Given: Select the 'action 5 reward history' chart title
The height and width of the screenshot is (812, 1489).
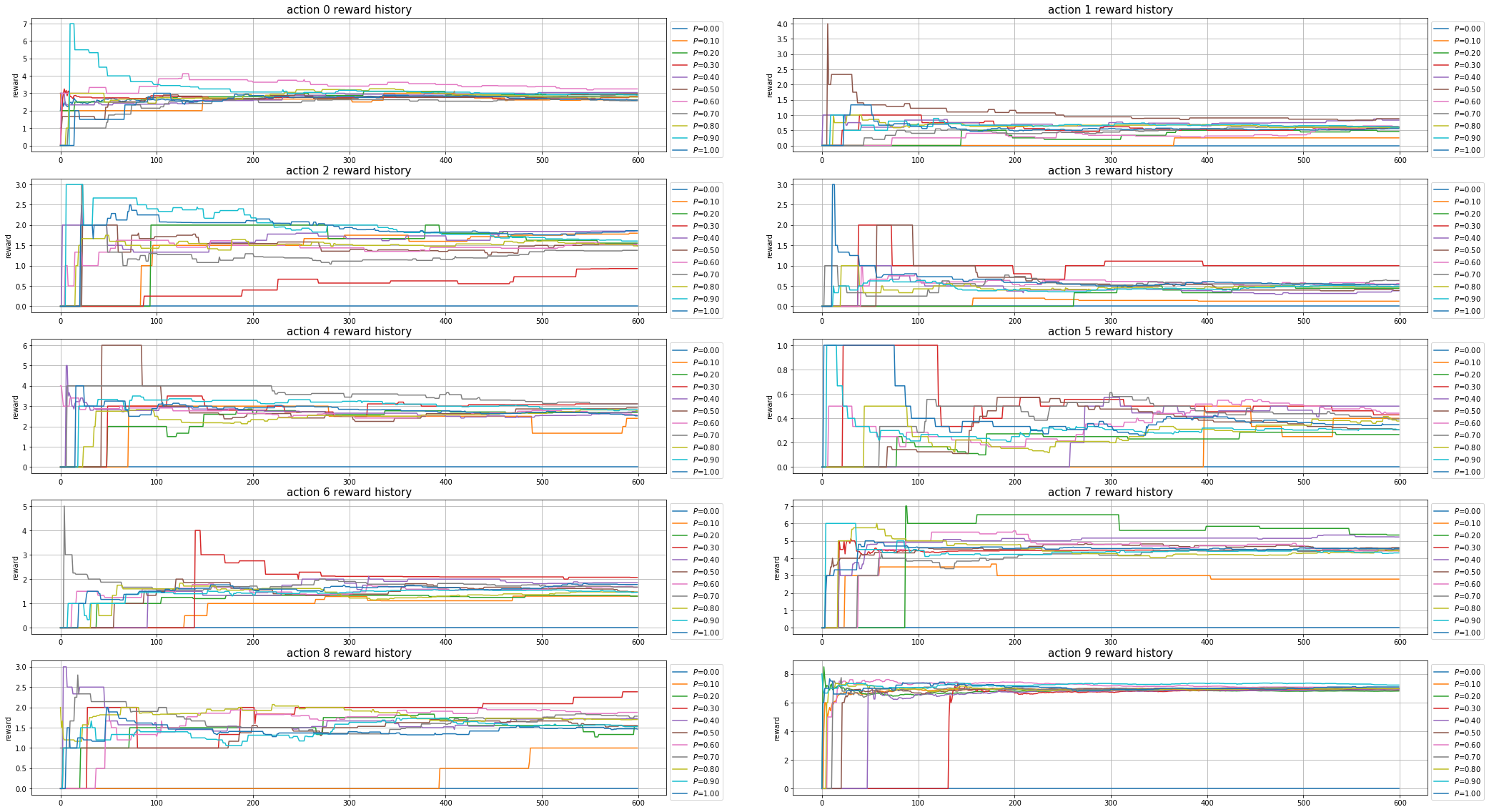Looking at the screenshot, I should [x=1109, y=332].
